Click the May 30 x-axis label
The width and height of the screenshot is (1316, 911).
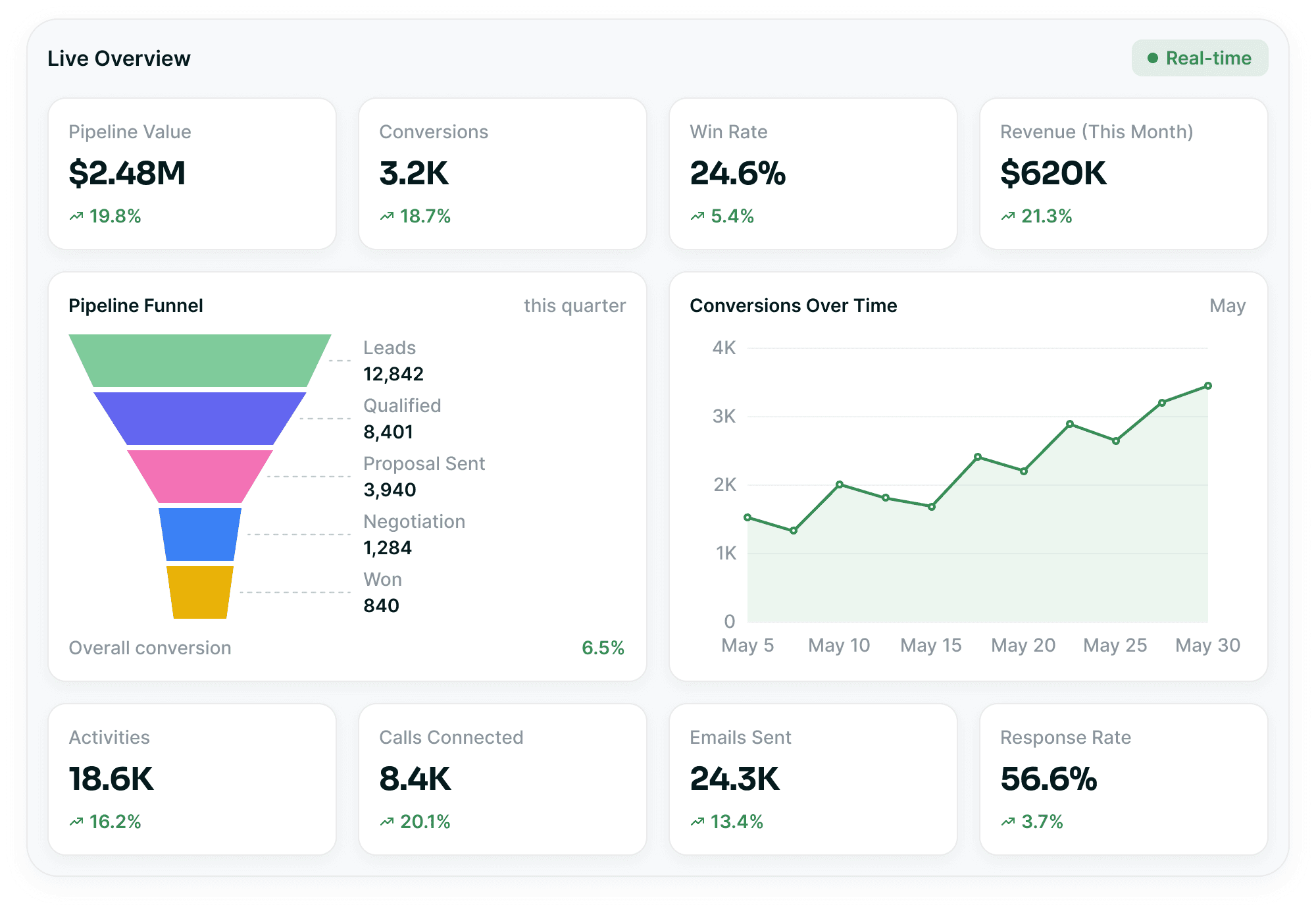point(1207,645)
